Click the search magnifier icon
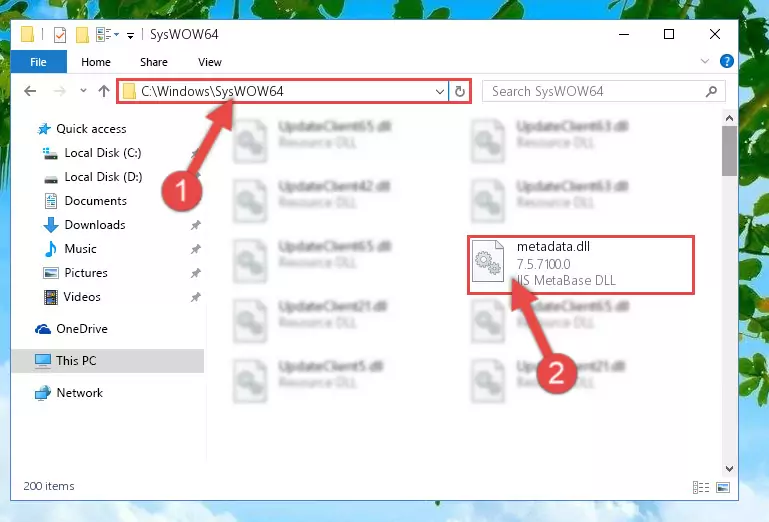The image size is (769, 522). 711,92
